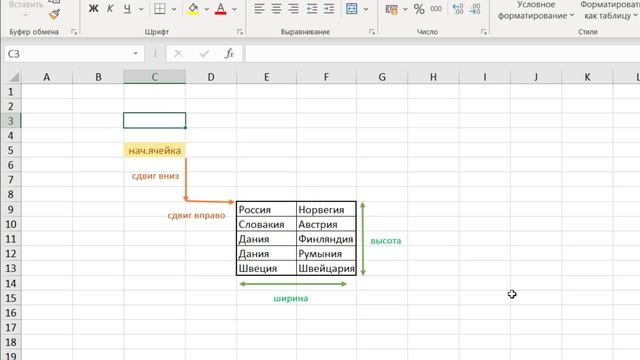This screenshot has width=640, height=360.
Task: Select the 'сдвиг вправо' text label
Action: click(x=196, y=215)
